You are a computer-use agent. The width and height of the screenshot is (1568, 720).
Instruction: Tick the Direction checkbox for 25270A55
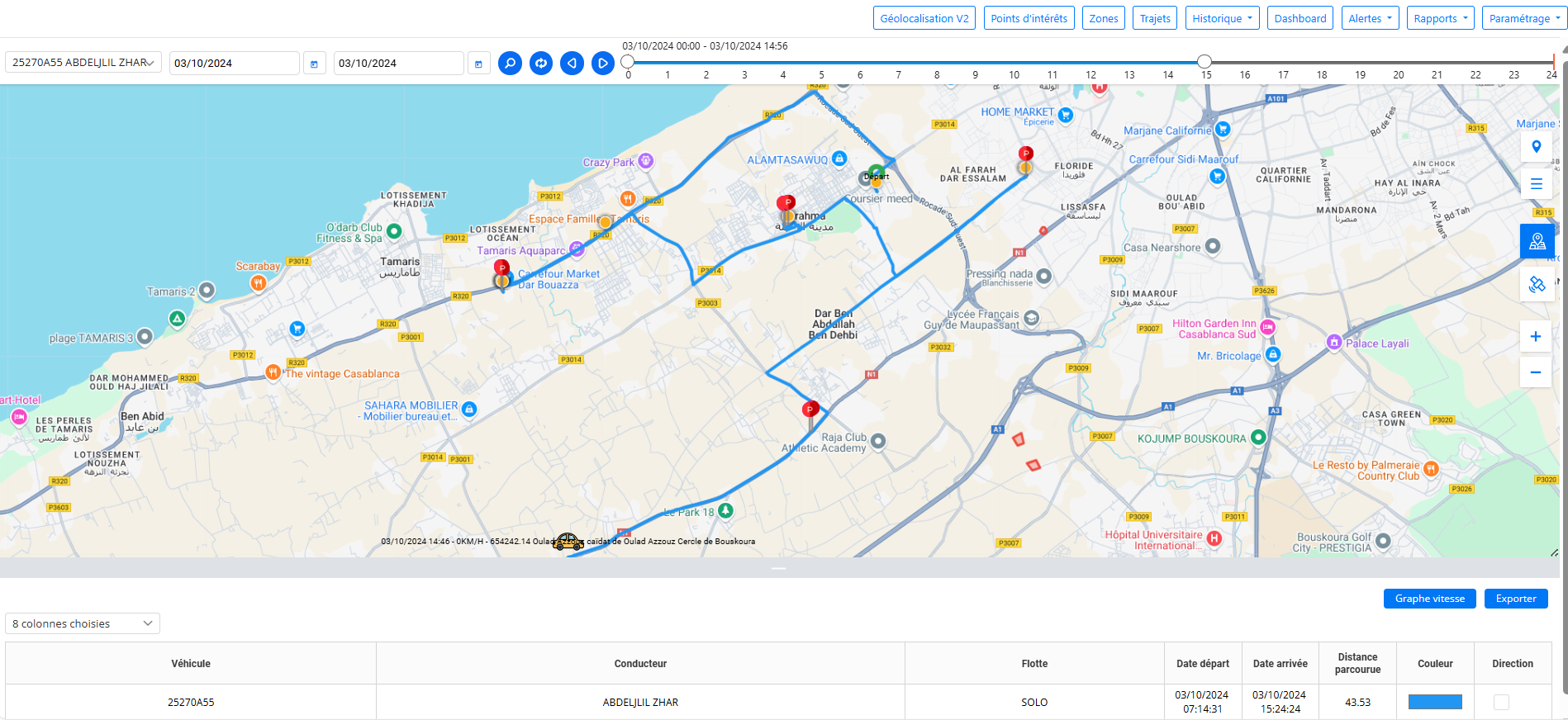tap(1501, 702)
